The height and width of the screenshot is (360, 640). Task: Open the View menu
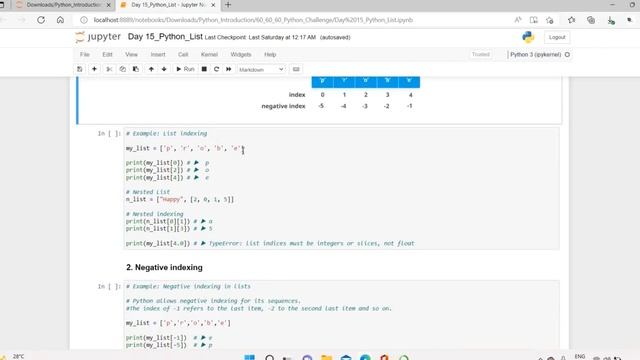click(131, 55)
